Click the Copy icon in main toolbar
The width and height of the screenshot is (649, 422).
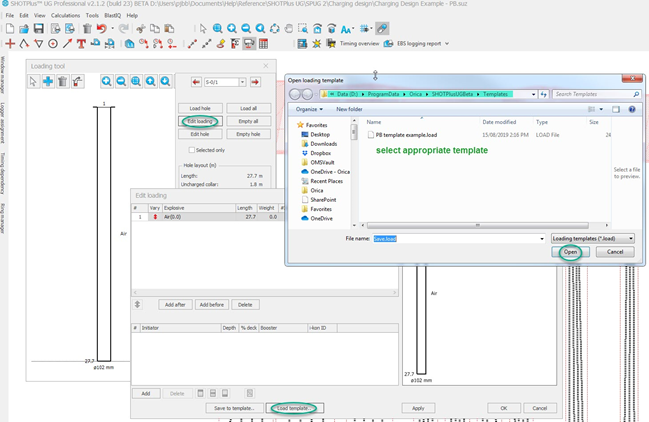pyautogui.click(x=155, y=29)
